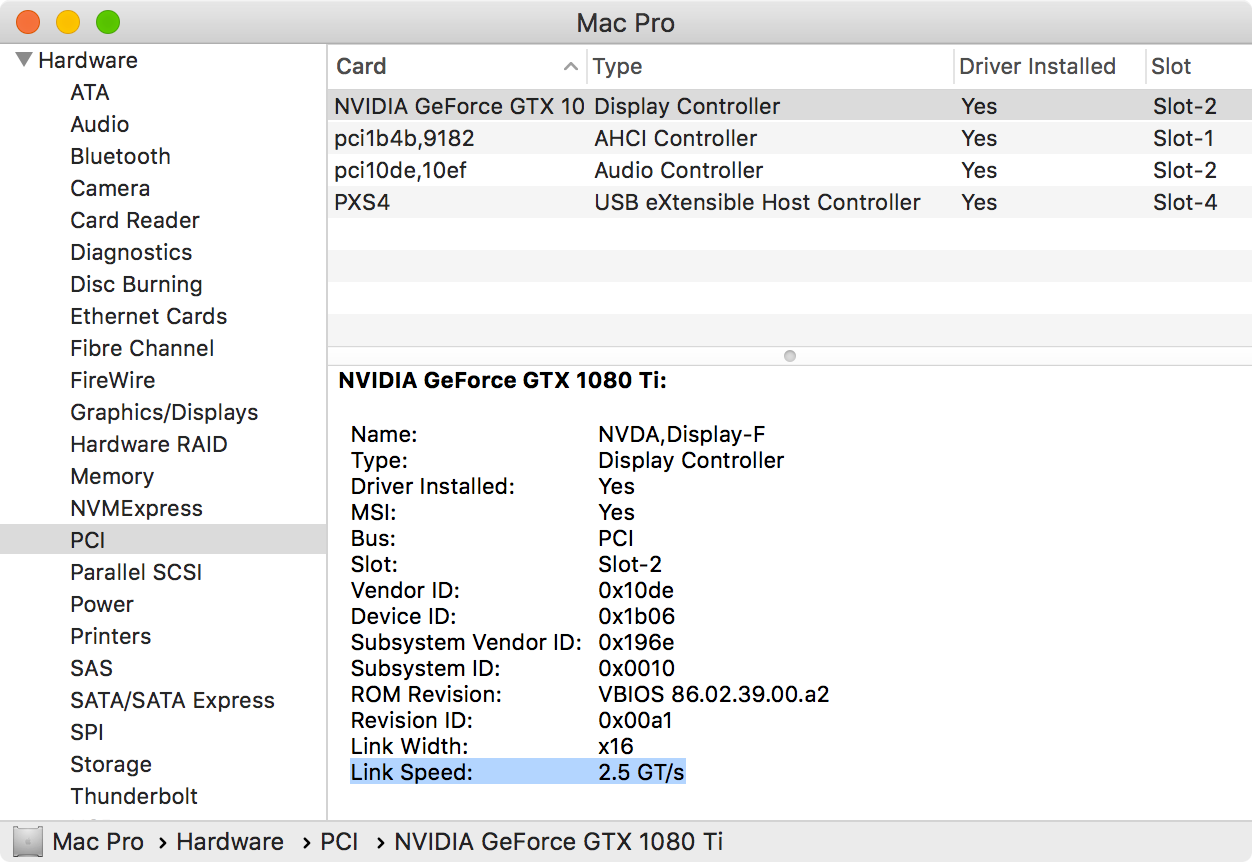Open Printers section
This screenshot has height=862, width=1252.
pyautogui.click(x=111, y=636)
